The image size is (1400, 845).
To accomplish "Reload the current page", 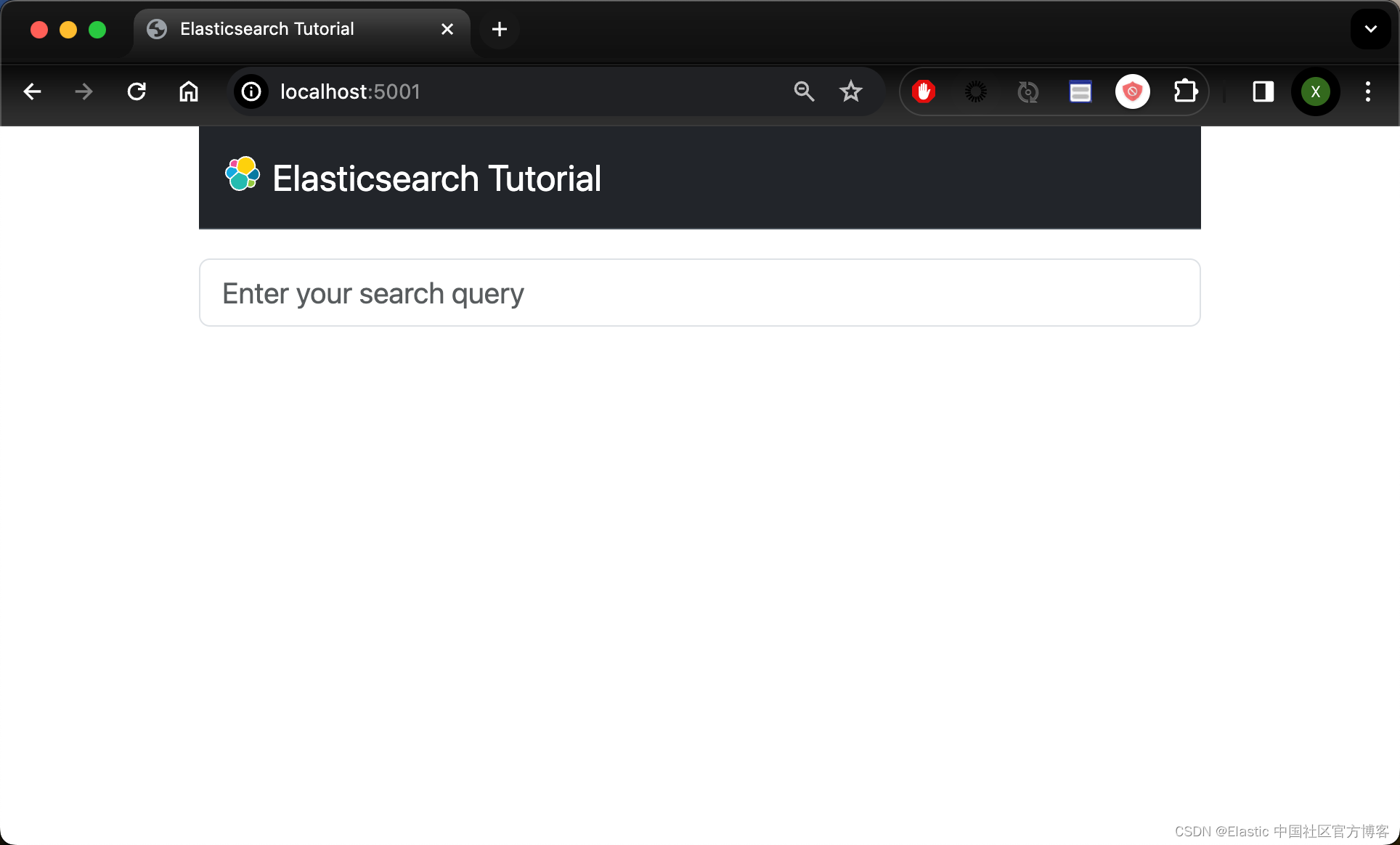I will tap(136, 91).
